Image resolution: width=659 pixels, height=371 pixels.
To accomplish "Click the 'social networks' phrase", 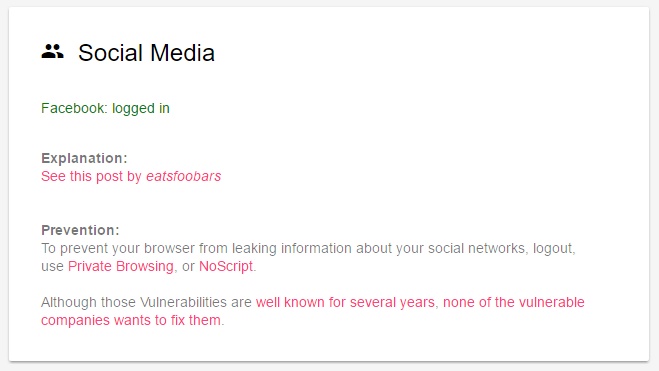I will click(477, 248).
